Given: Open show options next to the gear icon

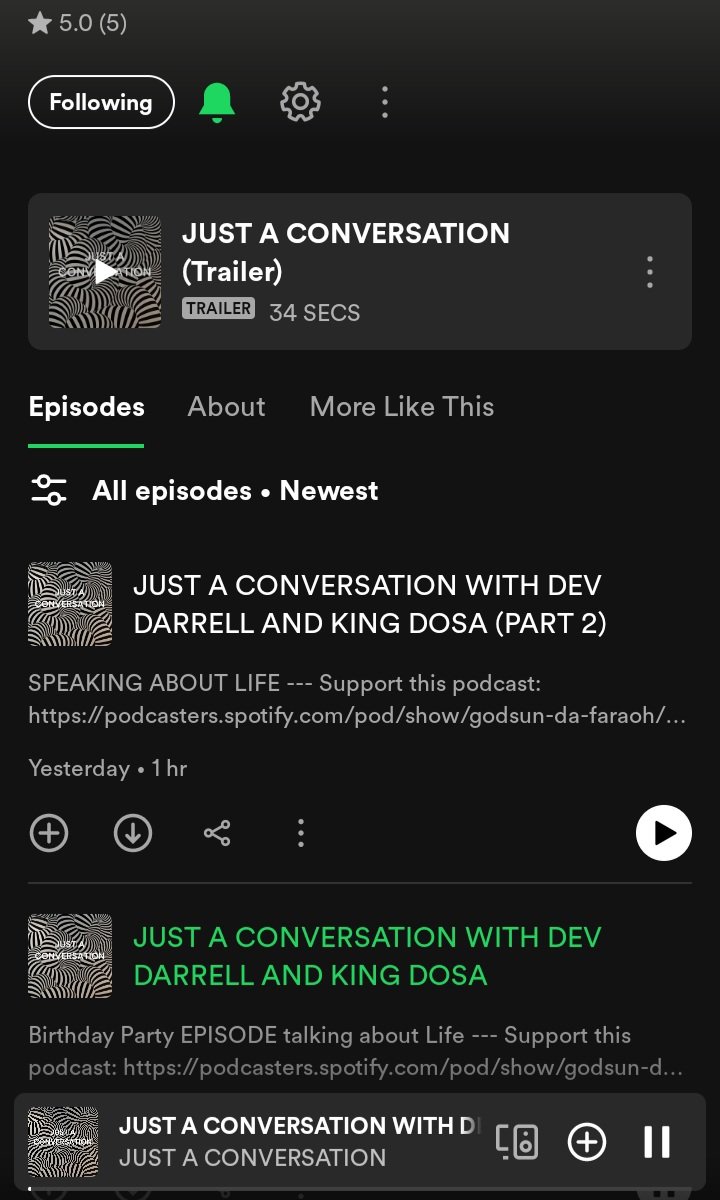Looking at the screenshot, I should pos(385,102).
